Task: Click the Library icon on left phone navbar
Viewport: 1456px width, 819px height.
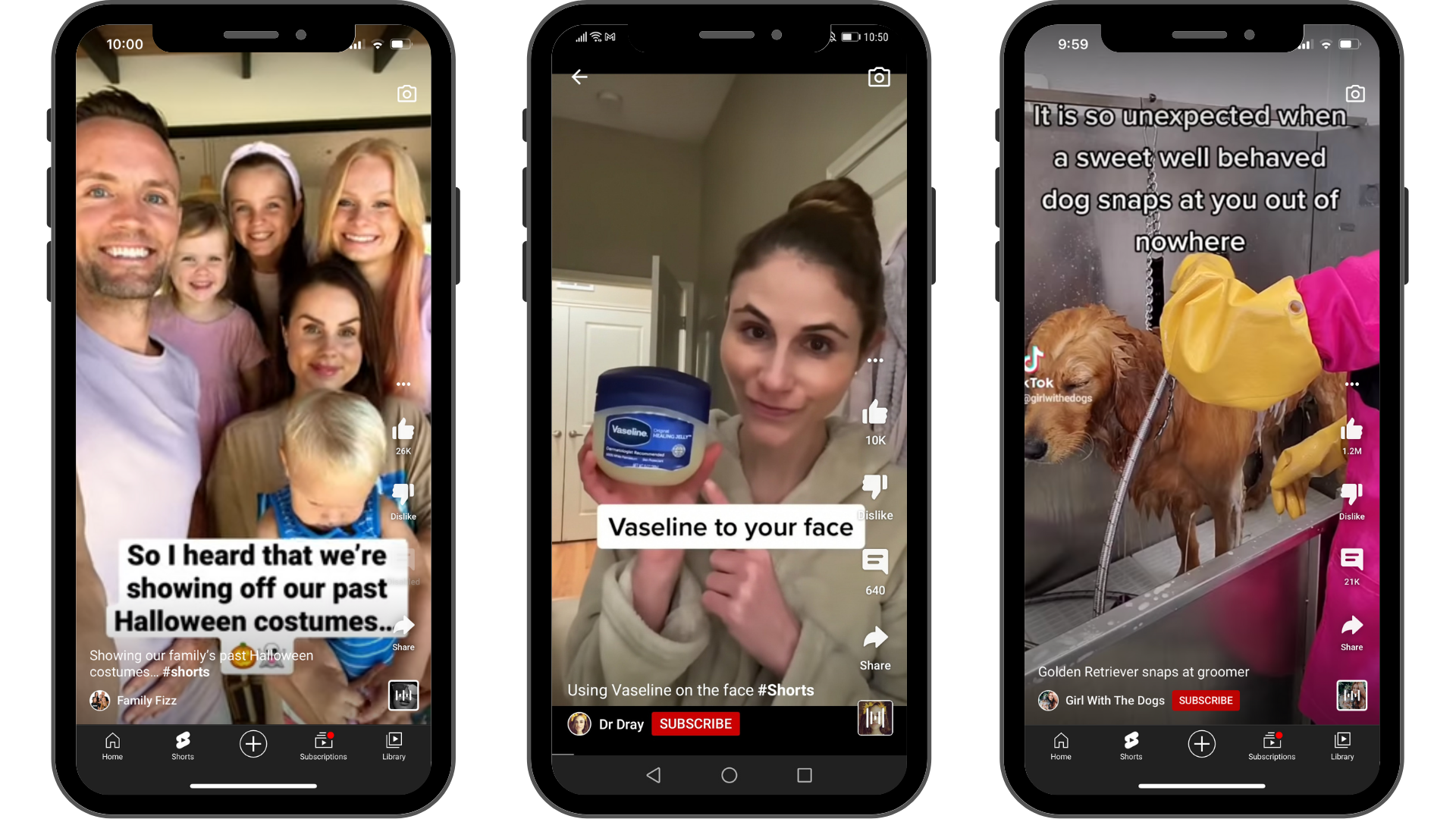Action: (x=395, y=743)
